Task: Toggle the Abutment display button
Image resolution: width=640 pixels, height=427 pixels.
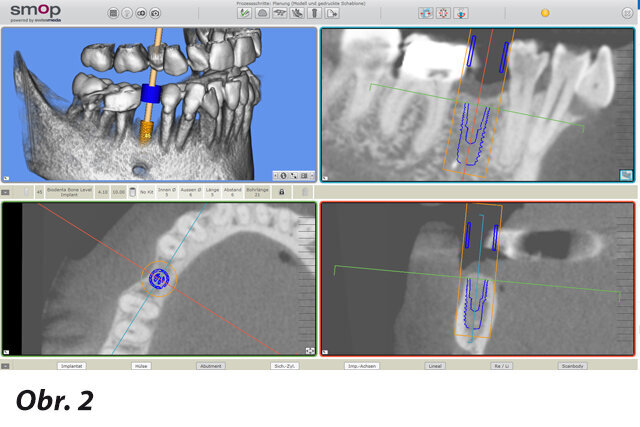Action: click(210, 366)
